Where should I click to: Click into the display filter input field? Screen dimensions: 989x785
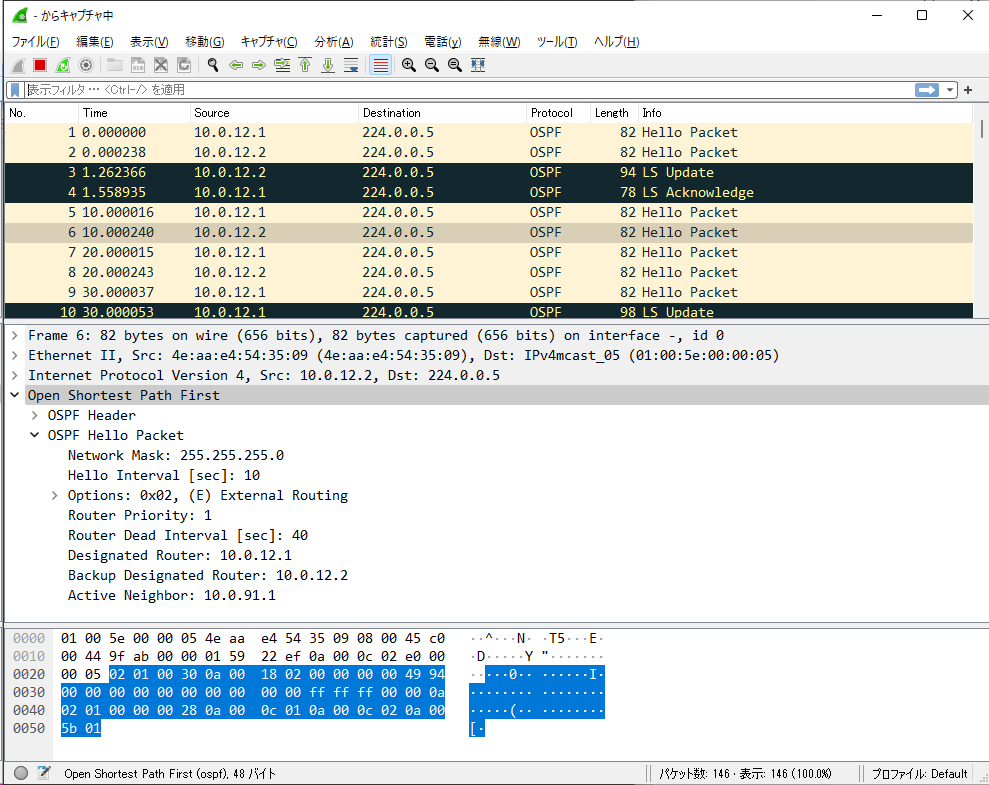(469, 90)
